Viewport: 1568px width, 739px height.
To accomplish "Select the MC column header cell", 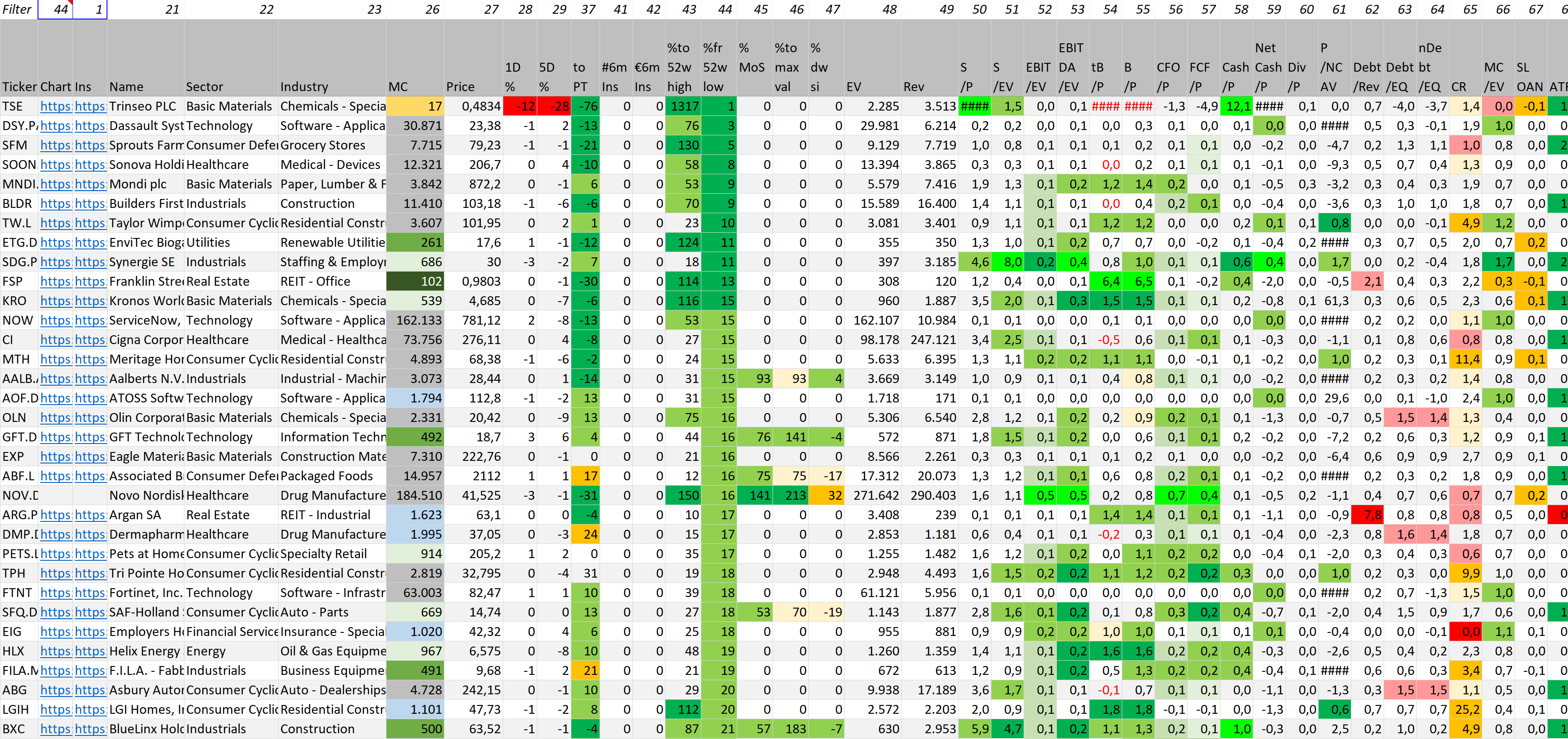I will tap(399, 87).
